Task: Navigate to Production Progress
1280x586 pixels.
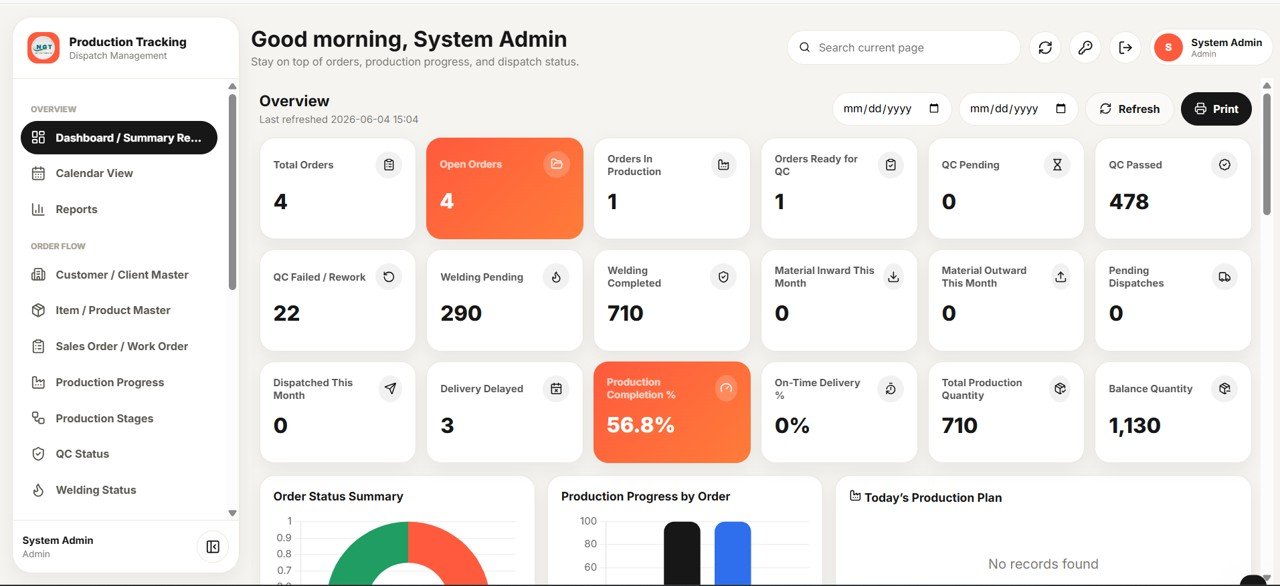Action: click(x=119, y=382)
